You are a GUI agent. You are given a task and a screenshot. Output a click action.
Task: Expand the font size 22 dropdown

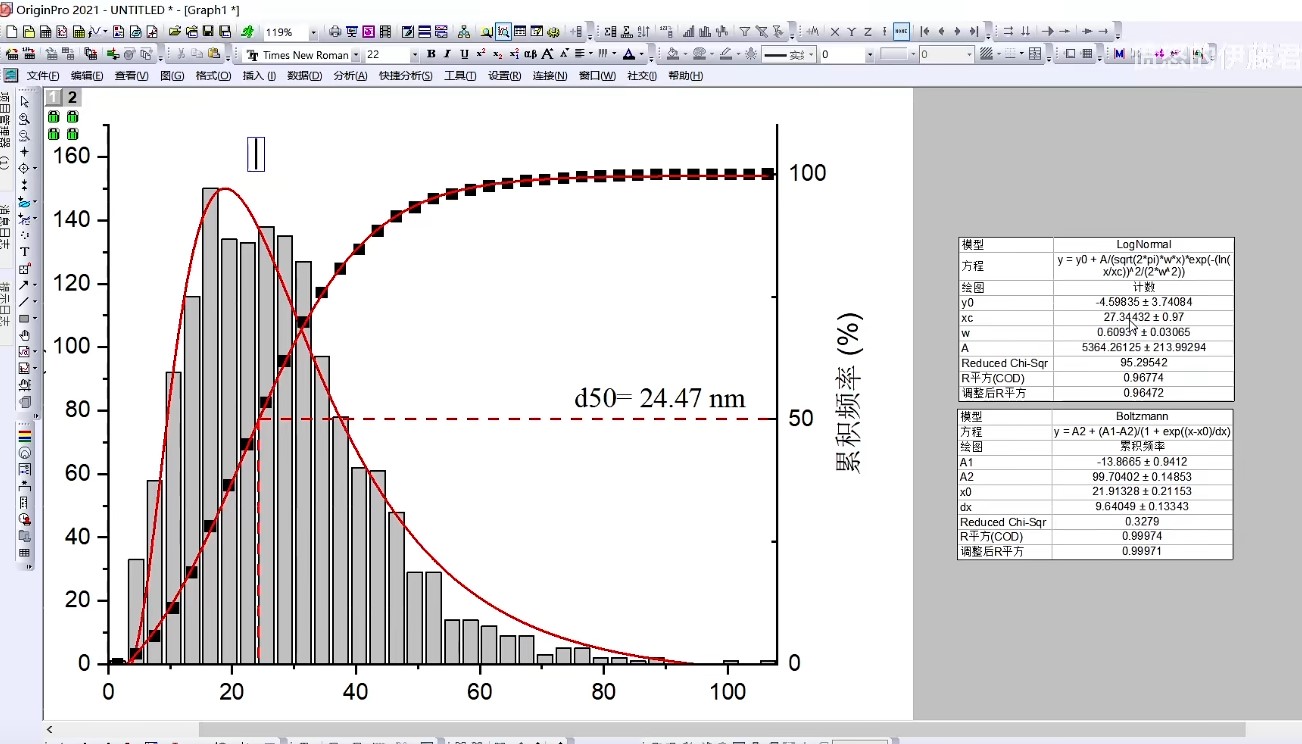415,55
